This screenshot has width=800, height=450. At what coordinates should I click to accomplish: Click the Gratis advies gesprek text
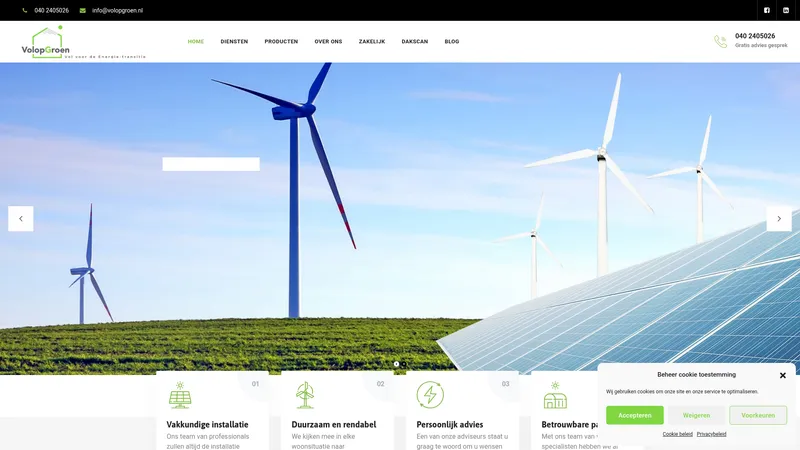(761, 45)
